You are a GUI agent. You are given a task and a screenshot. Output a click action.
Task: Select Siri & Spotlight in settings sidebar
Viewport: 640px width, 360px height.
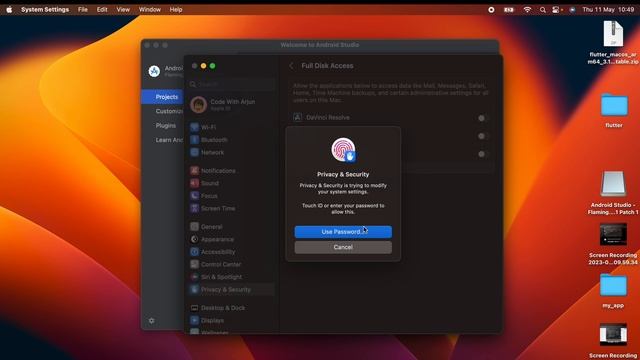[x=232, y=277]
